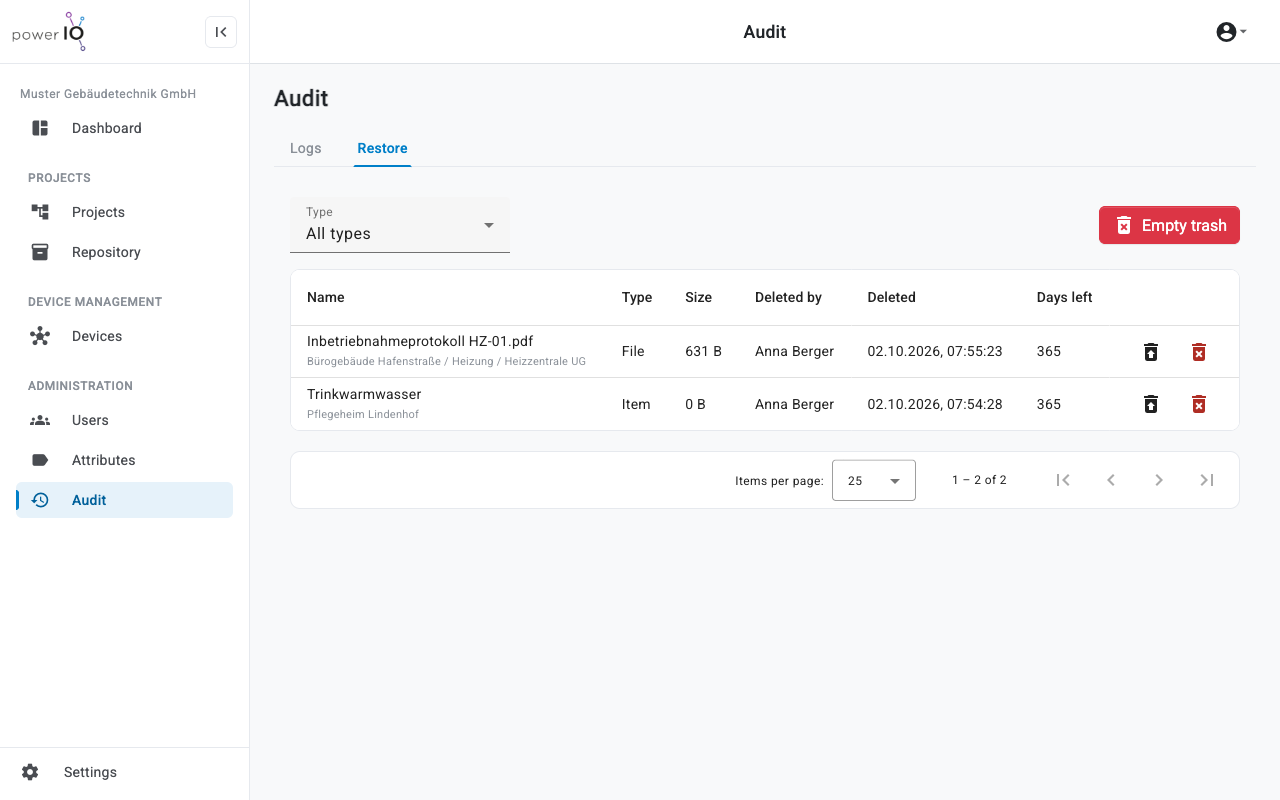The image size is (1280, 800).
Task: Switch to the Logs tab
Action: point(306,148)
